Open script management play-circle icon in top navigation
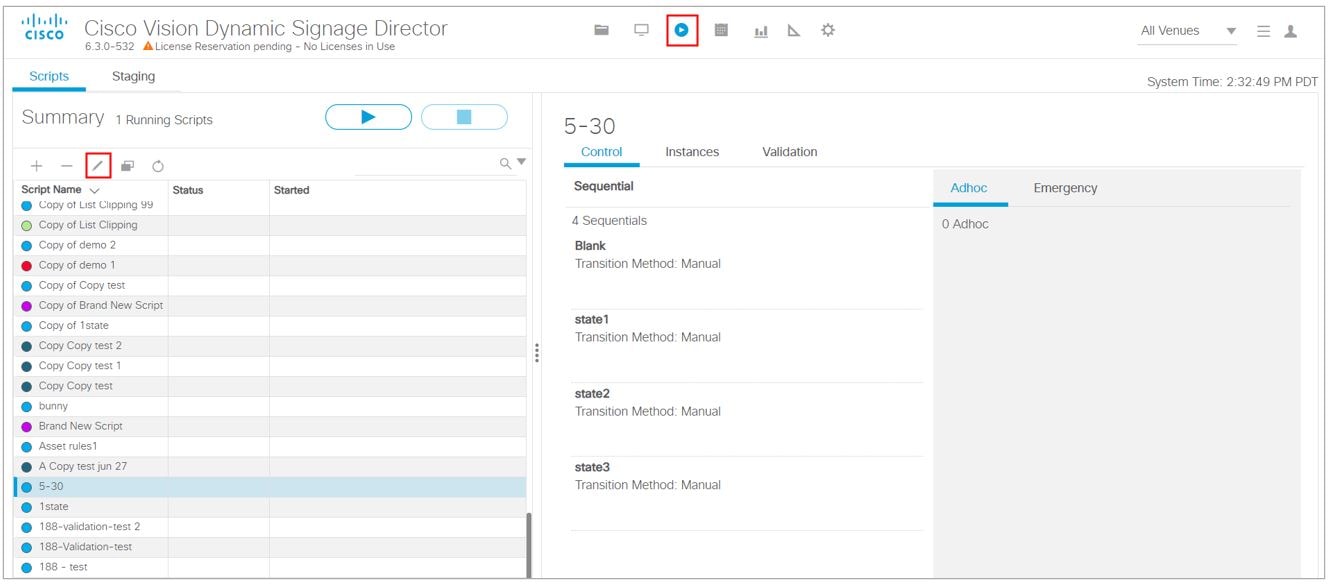 pos(681,30)
